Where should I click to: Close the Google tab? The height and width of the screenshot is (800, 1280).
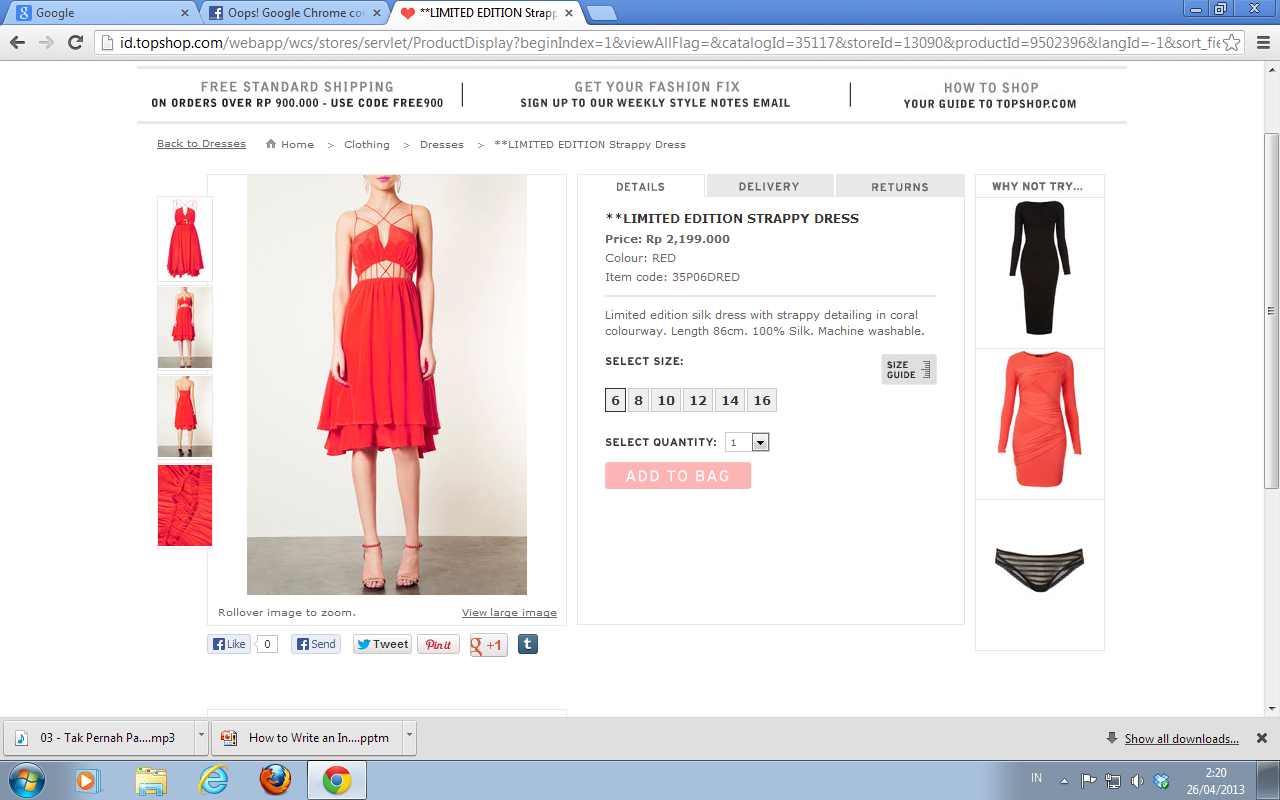tap(185, 13)
